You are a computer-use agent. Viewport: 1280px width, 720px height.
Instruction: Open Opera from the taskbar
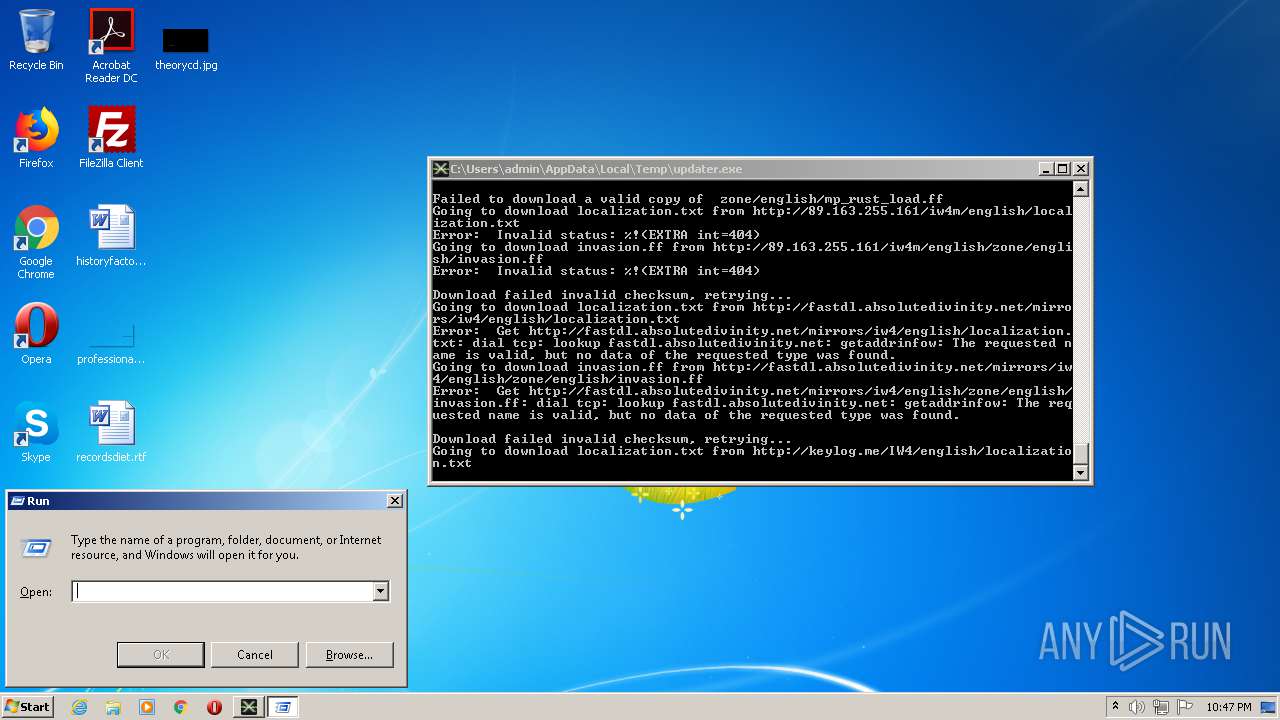pyautogui.click(x=214, y=707)
